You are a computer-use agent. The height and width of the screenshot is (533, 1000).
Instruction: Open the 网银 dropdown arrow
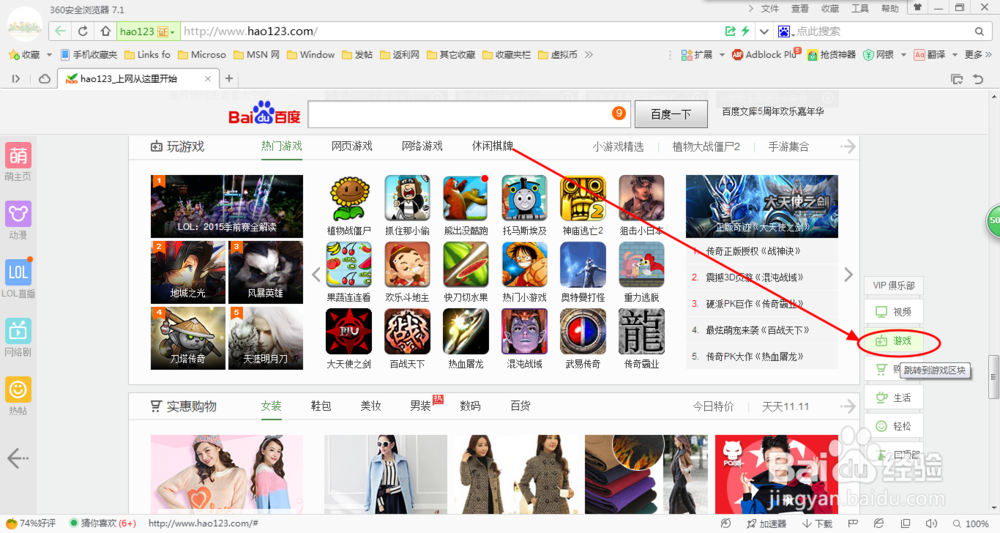tap(904, 55)
